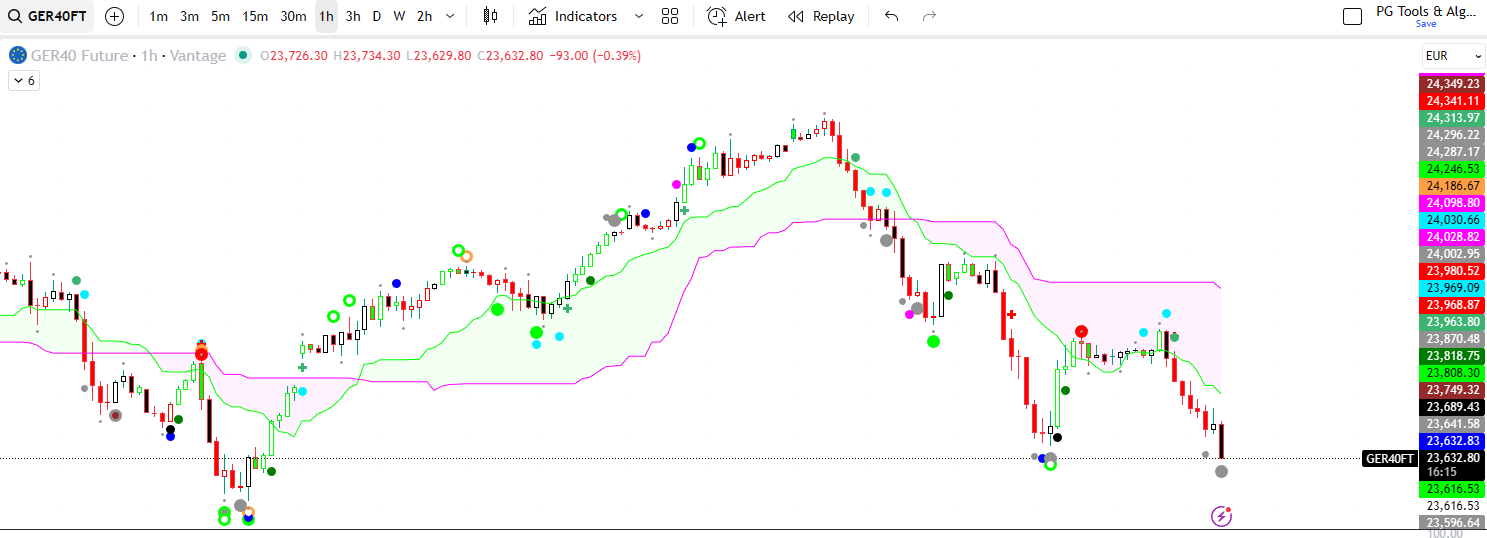Open the PG Tools layout menu
The height and width of the screenshot is (538, 1487).
[x=1426, y=13]
